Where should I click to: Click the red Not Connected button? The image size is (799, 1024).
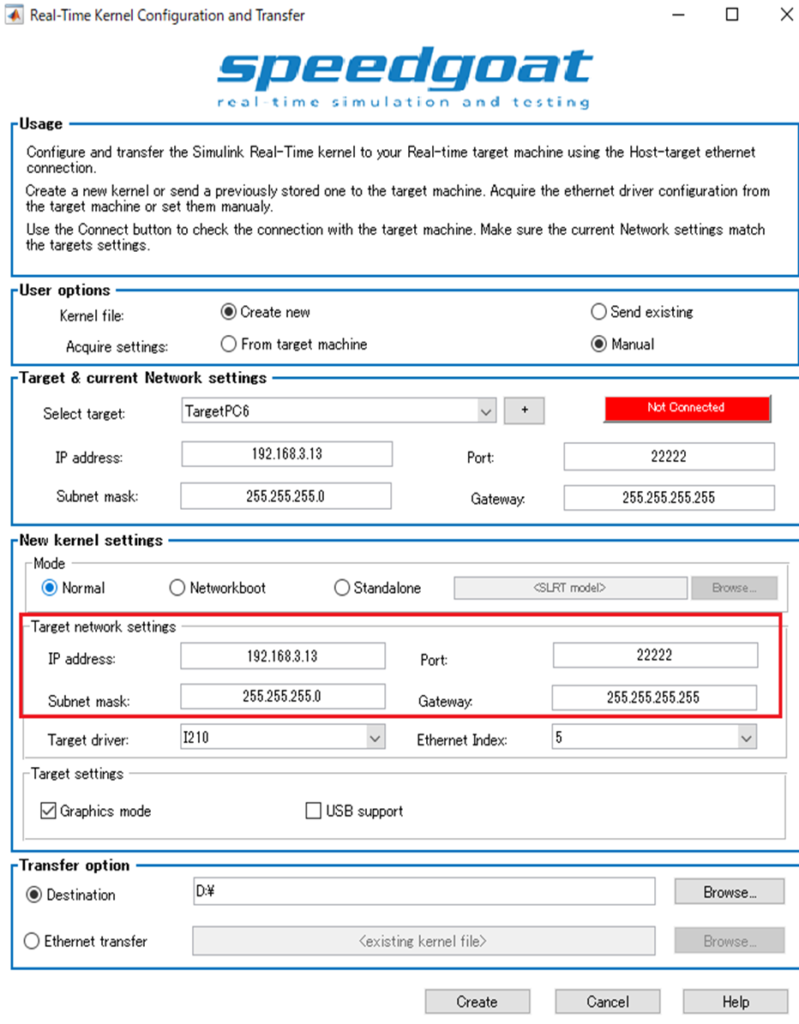point(687,408)
